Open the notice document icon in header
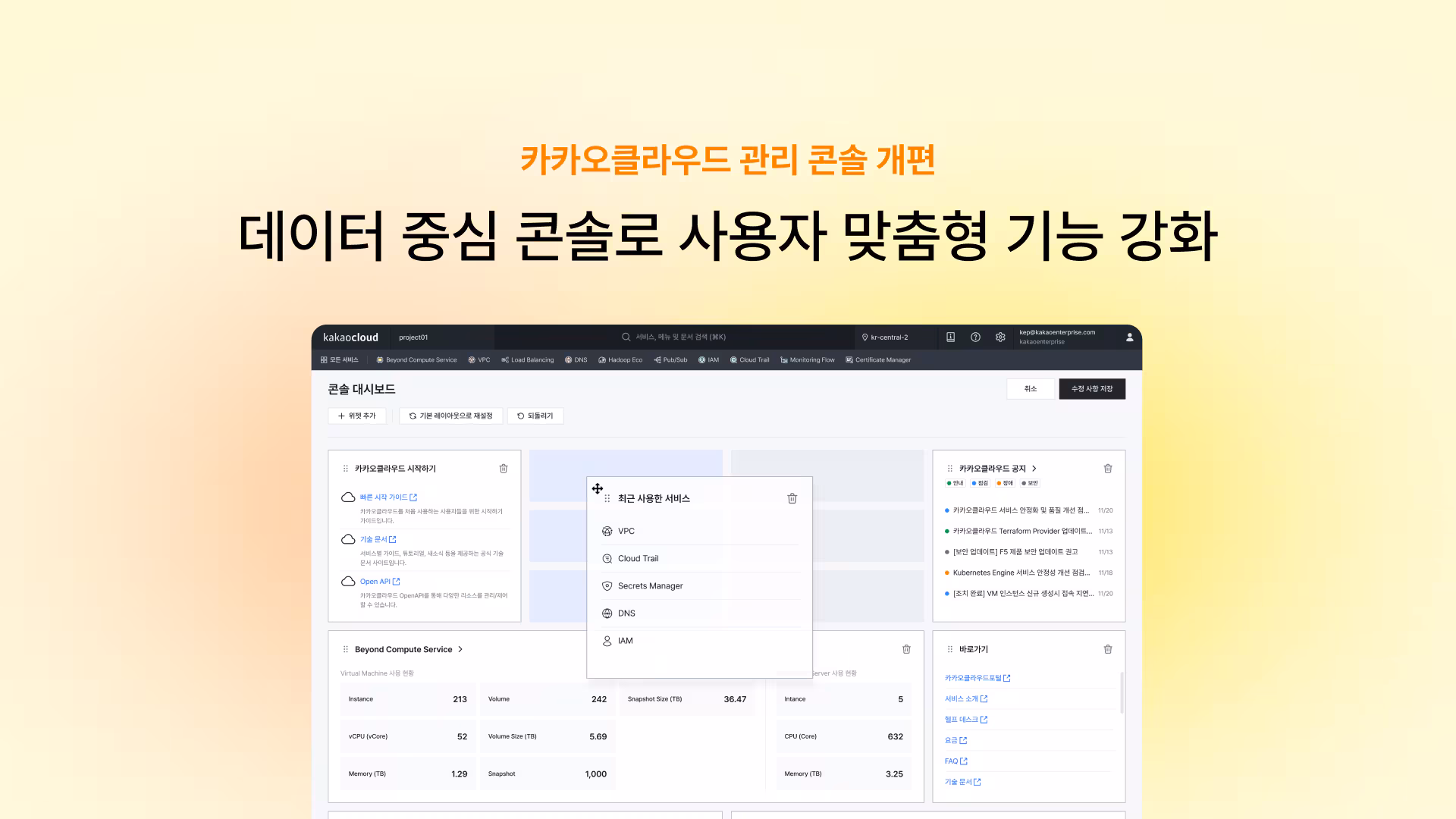1456x819 pixels. (950, 337)
